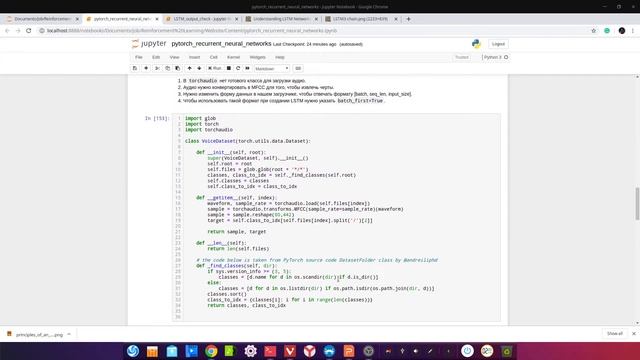Interrupt the kernel with the stop icon

click(x=229, y=68)
